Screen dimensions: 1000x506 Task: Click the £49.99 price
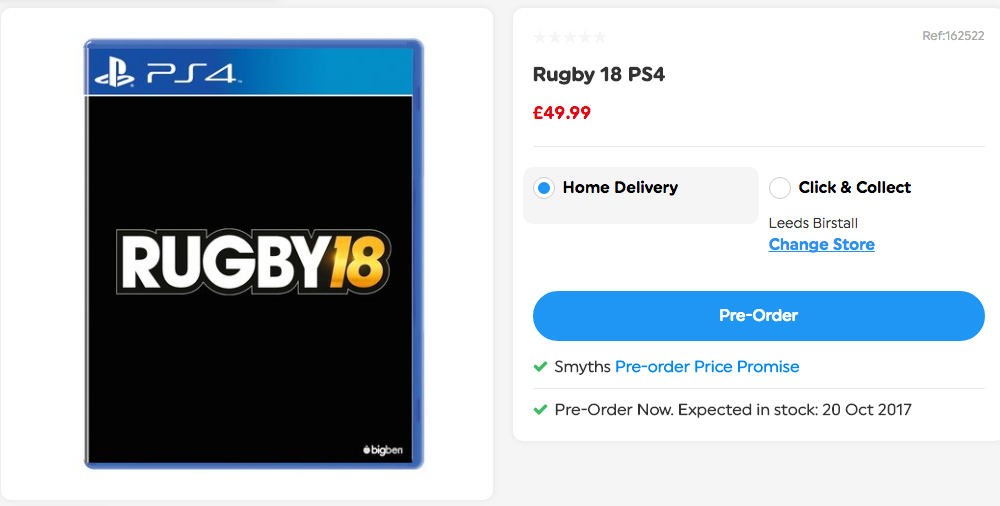click(562, 113)
